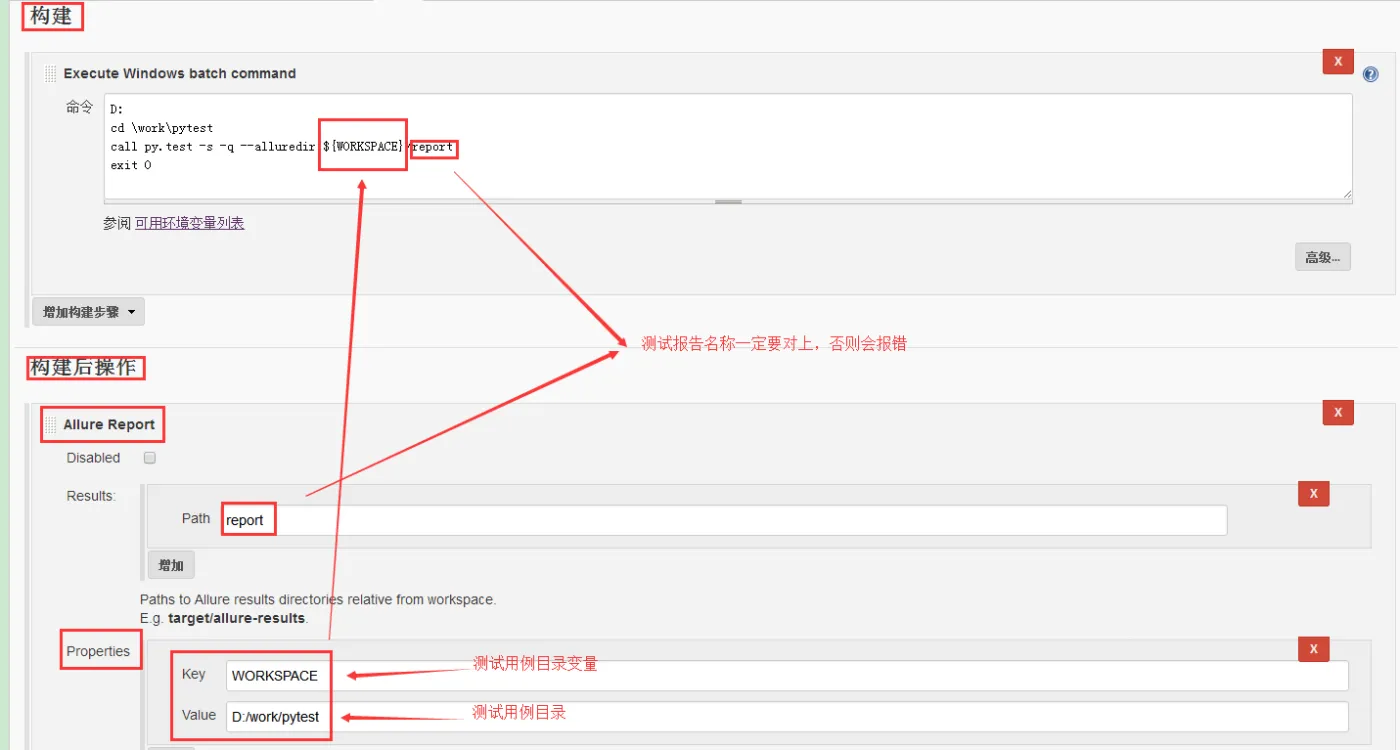Screen dimensions: 1400x750
Task: Remove the WORKSPACE property entry
Action: [x=1313, y=649]
